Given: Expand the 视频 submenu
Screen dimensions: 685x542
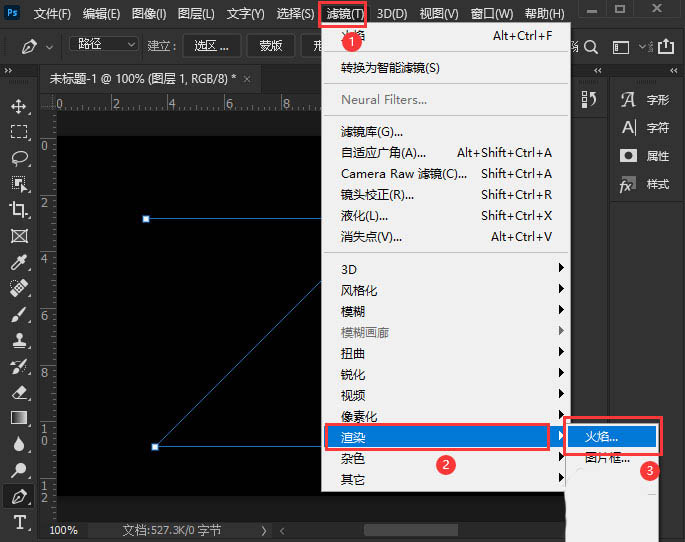Looking at the screenshot, I should pyautogui.click(x=445, y=395).
